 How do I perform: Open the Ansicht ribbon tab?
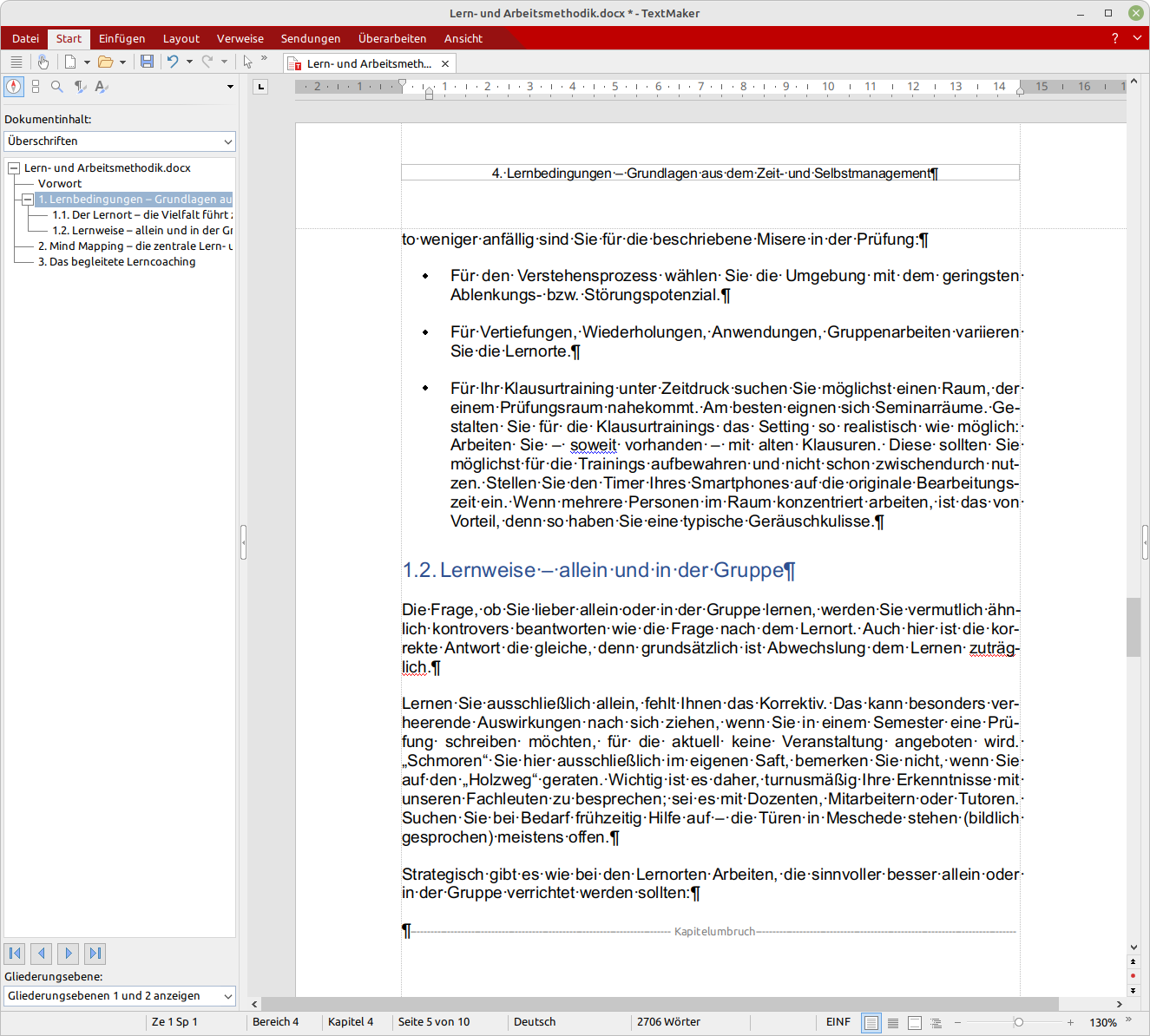(463, 38)
